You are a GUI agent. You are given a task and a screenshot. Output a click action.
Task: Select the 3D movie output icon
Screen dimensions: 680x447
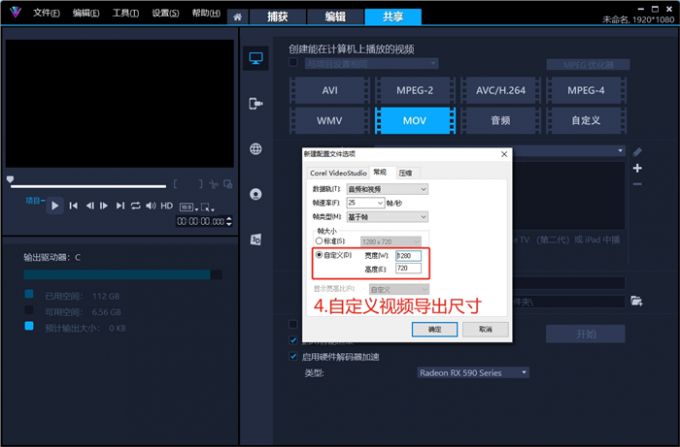pyautogui.click(x=256, y=239)
